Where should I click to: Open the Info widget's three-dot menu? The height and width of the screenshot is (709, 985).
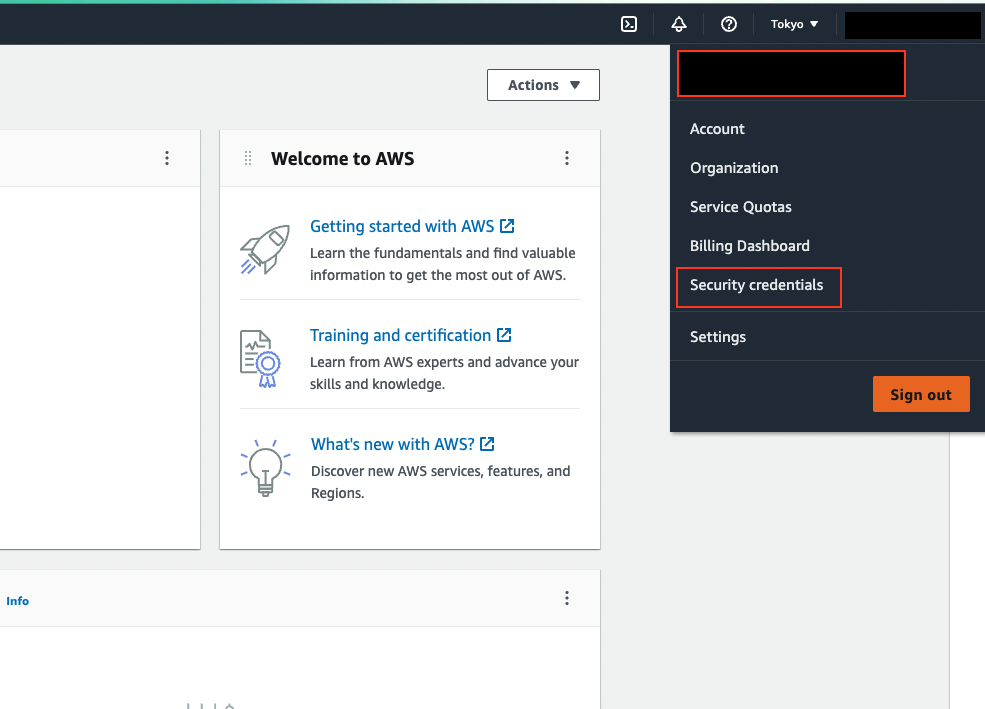[567, 598]
